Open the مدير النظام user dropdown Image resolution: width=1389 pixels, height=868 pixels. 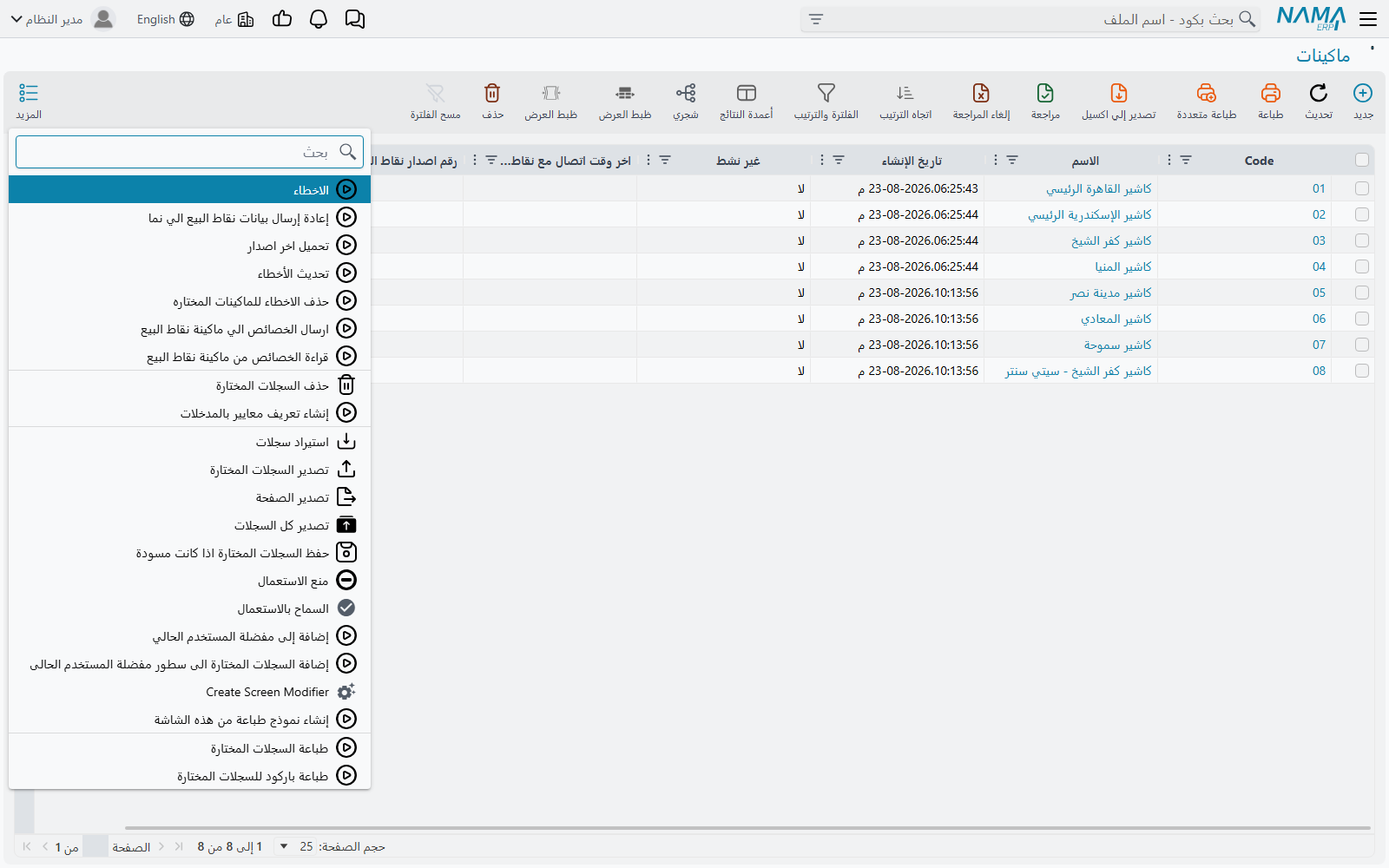tap(63, 19)
